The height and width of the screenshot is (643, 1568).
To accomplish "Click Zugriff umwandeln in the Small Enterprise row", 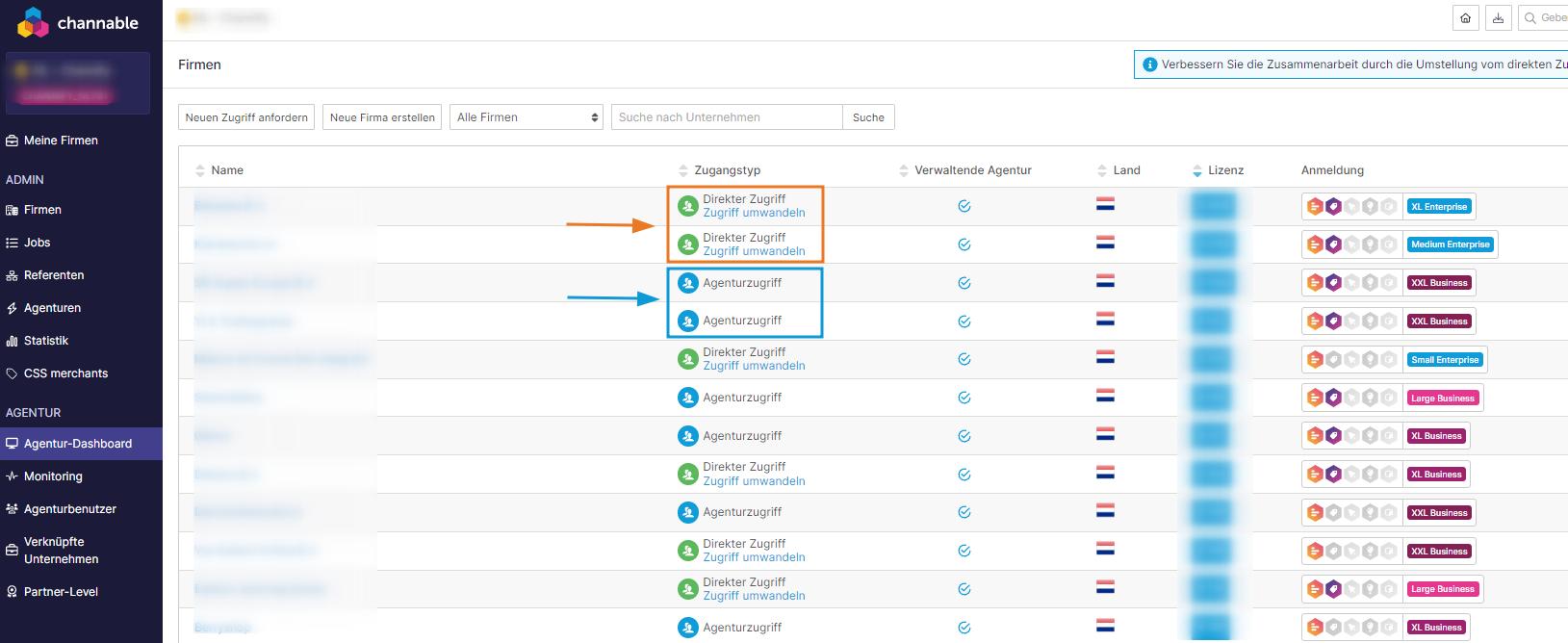I will point(754,366).
